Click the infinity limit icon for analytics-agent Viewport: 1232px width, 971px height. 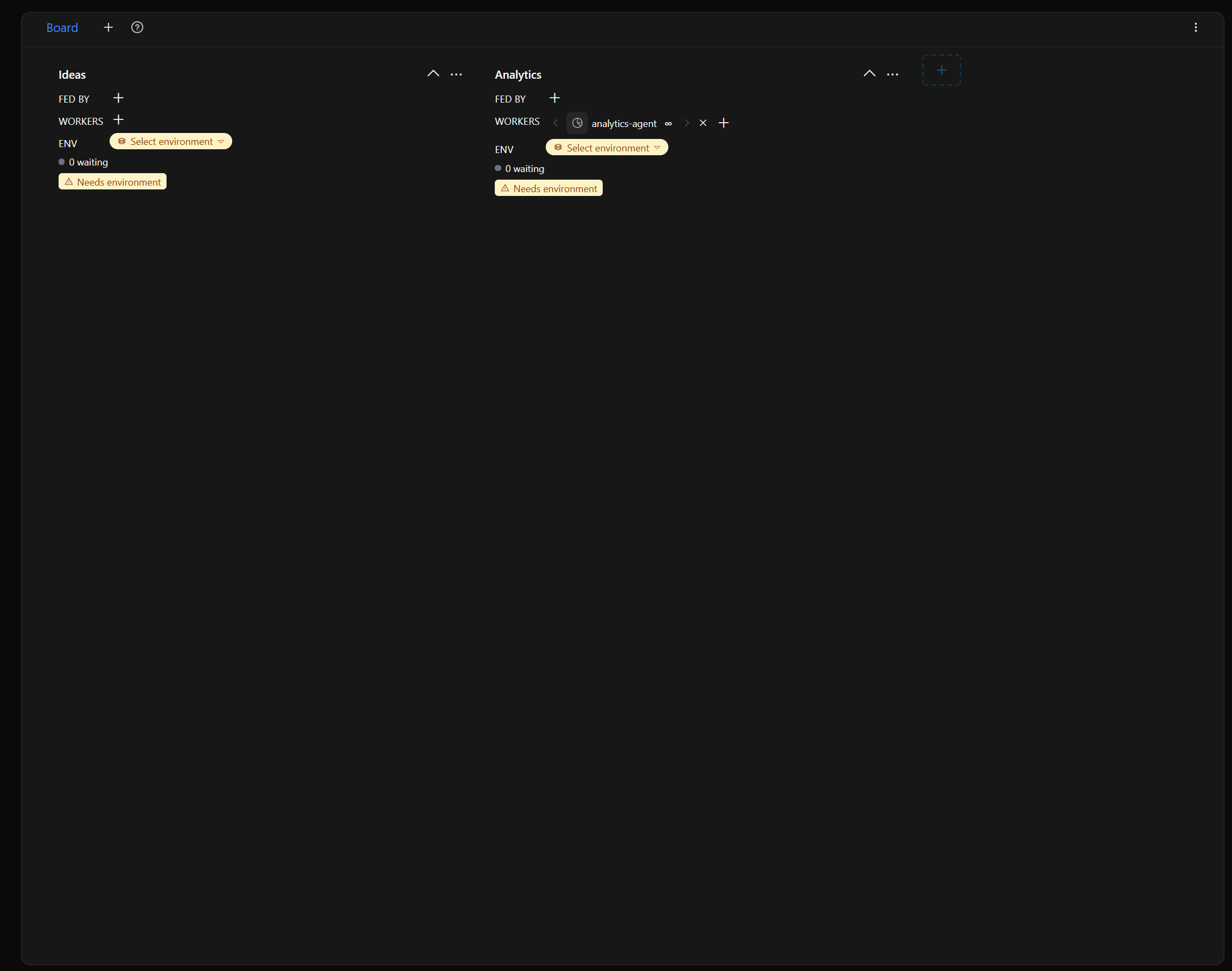[x=668, y=123]
